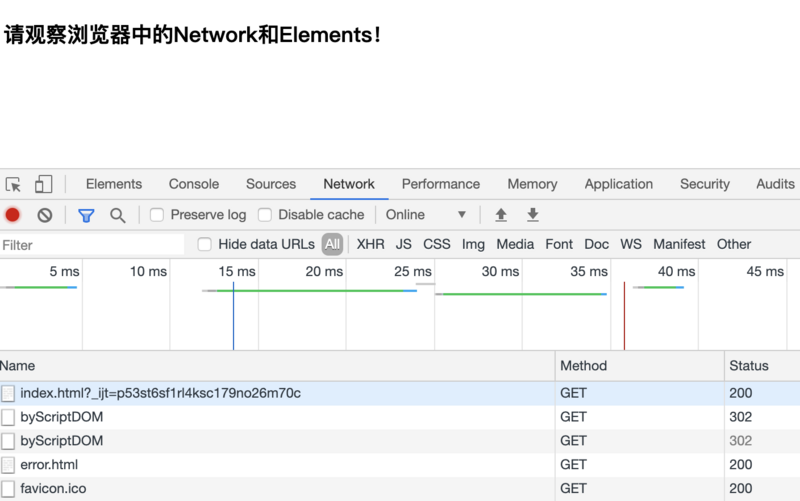Check the Disable cache option
The height and width of the screenshot is (501, 800).
point(265,215)
